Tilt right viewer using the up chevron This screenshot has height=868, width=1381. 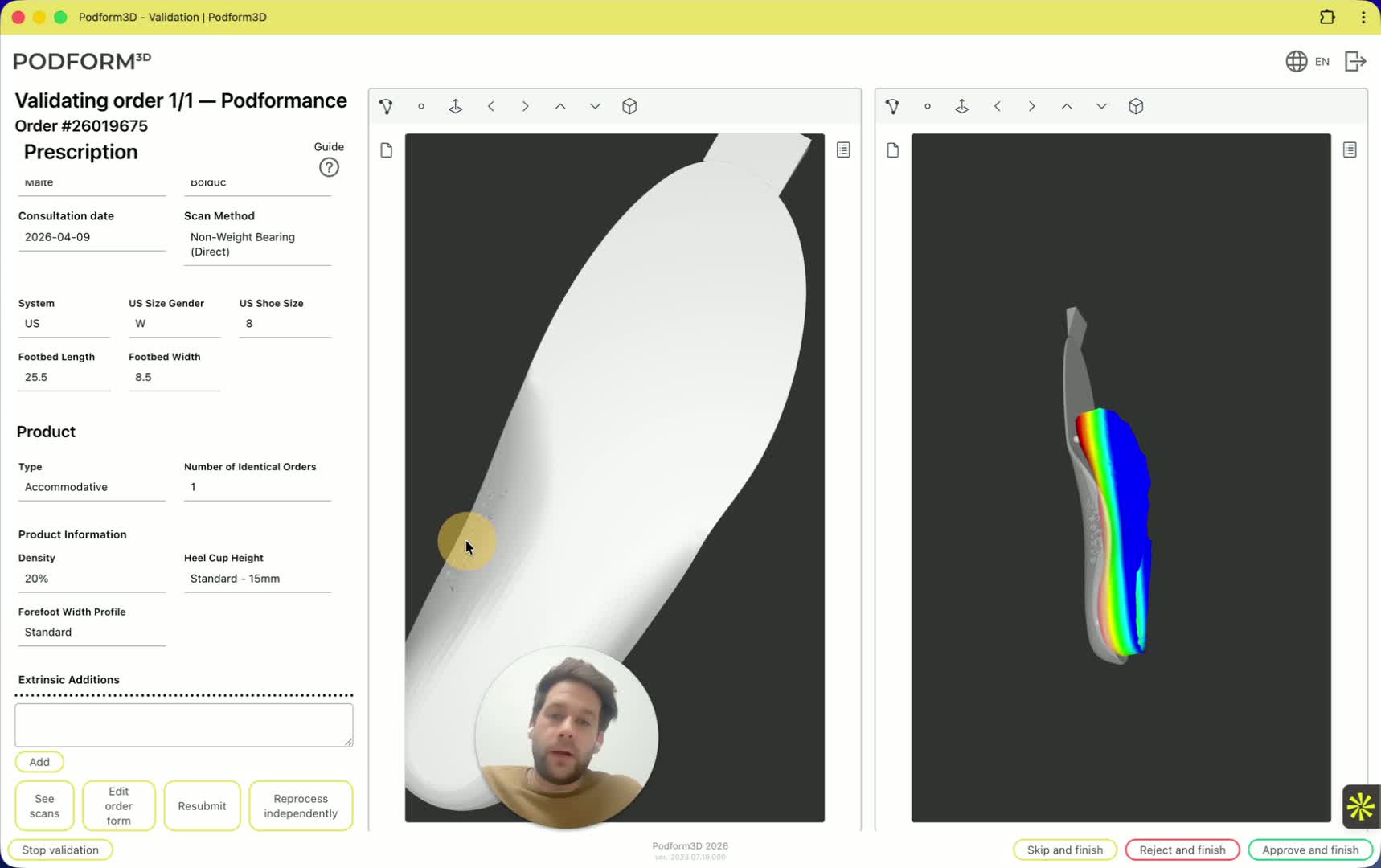[x=1067, y=106]
